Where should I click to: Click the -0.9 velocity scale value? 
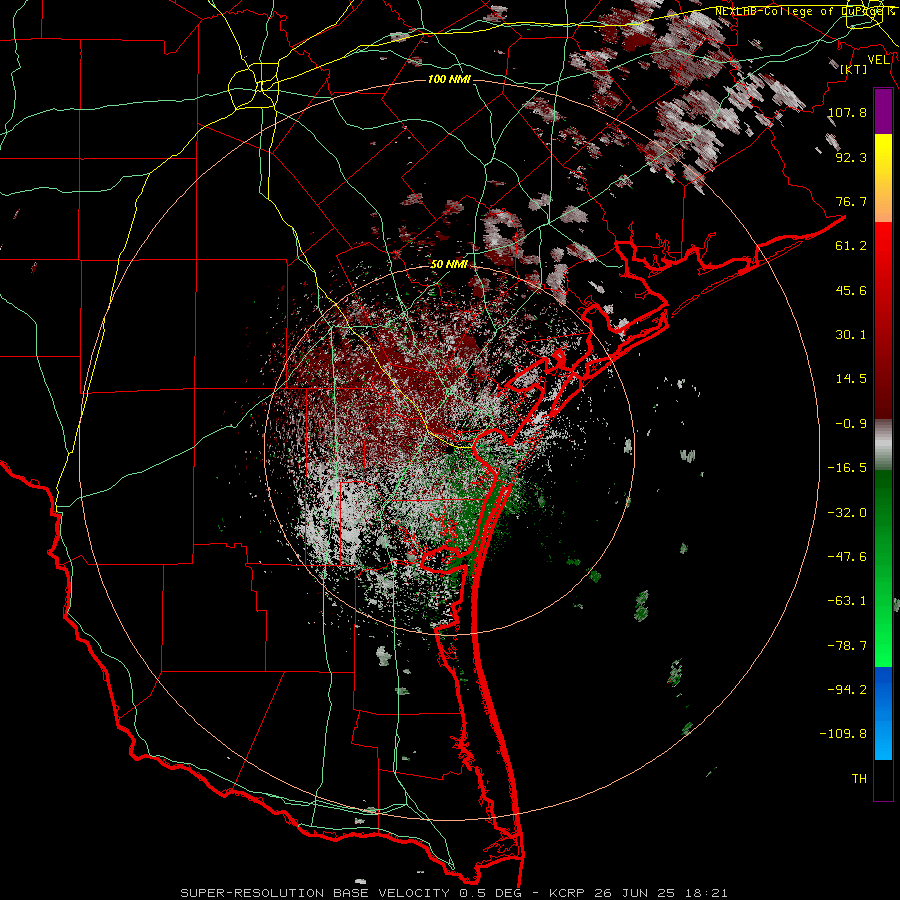[x=851, y=424]
